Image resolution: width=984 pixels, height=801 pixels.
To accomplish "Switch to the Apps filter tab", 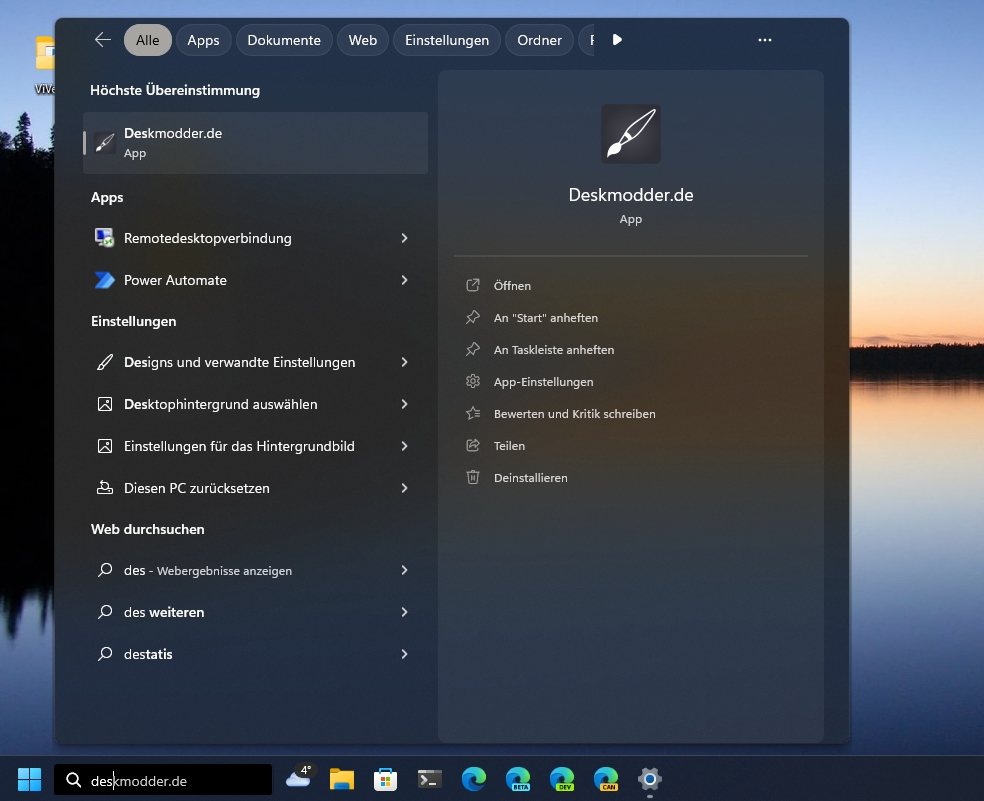I will 203,40.
